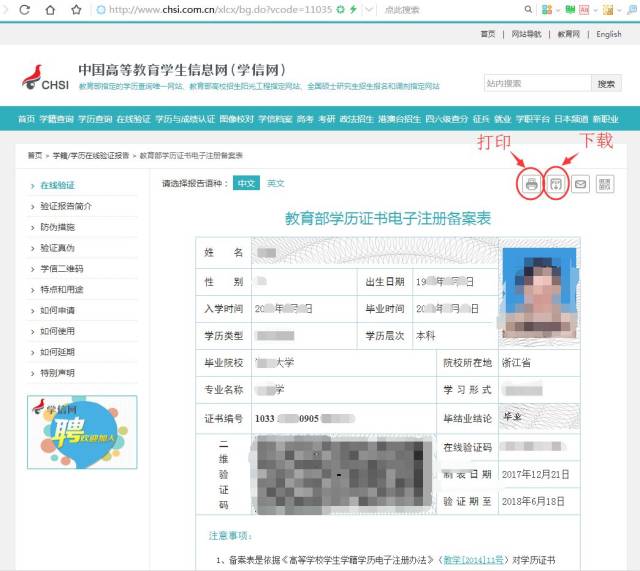This screenshot has height=571, width=640.
Task: Click the yellow extension icon in the toolbar
Action: [x=608, y=9]
